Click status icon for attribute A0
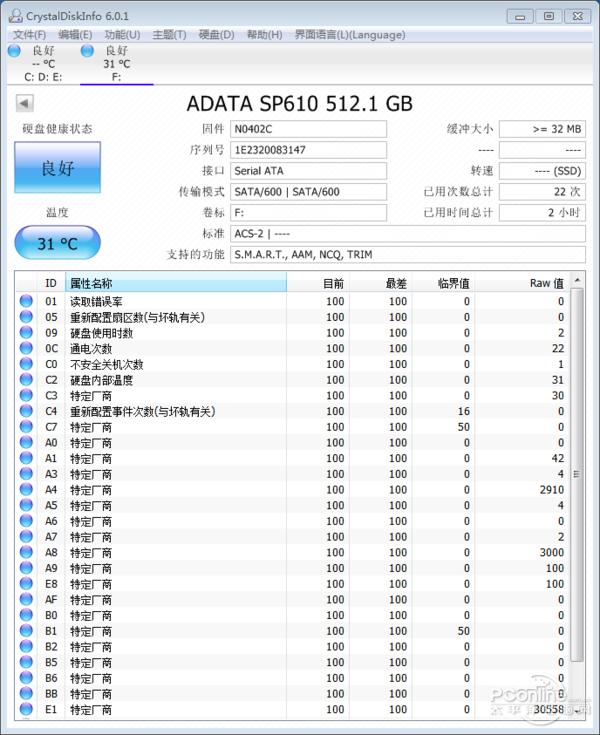Image resolution: width=600 pixels, height=735 pixels. coord(26,442)
